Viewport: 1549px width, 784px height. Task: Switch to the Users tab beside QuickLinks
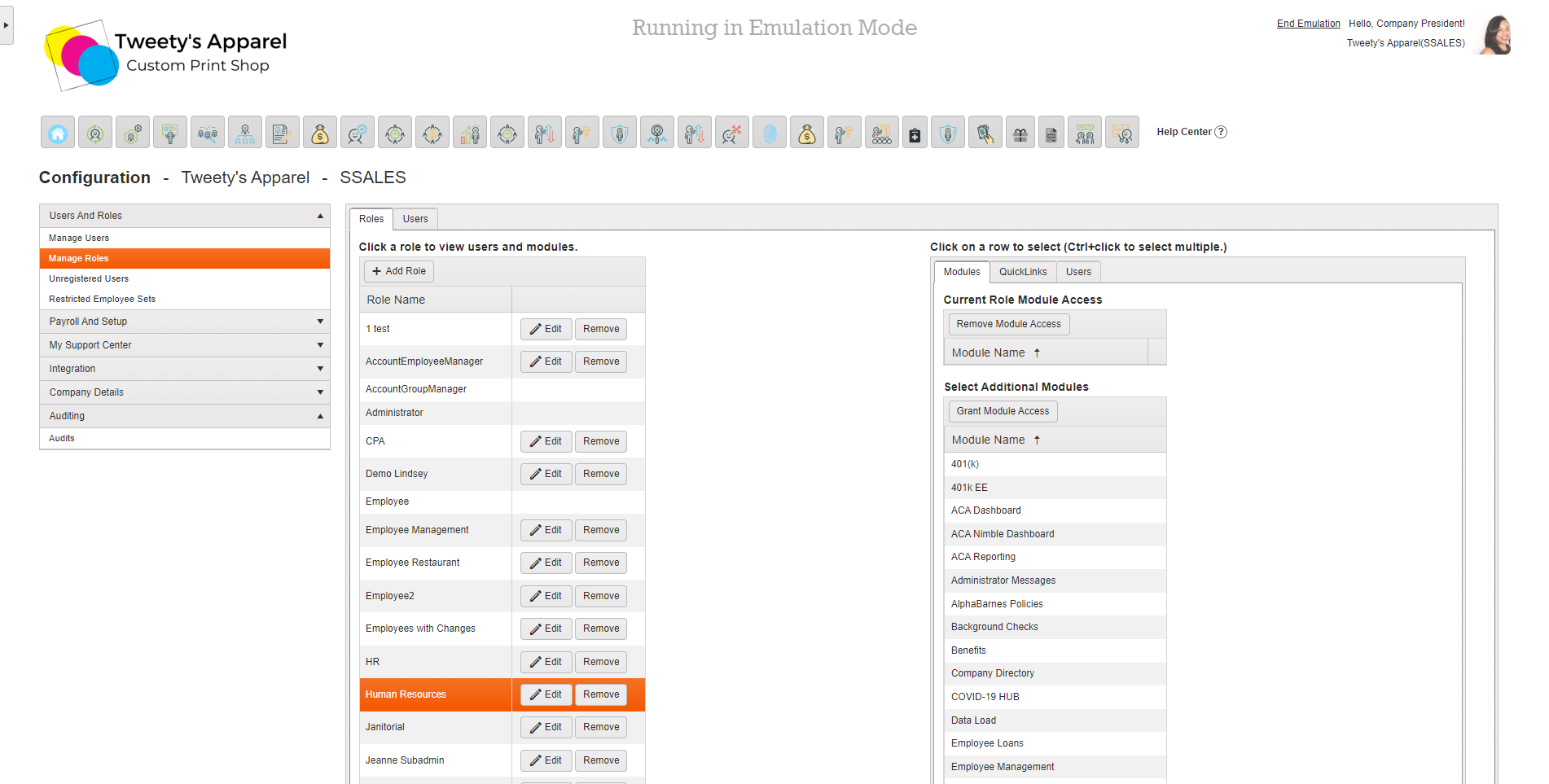1078,272
